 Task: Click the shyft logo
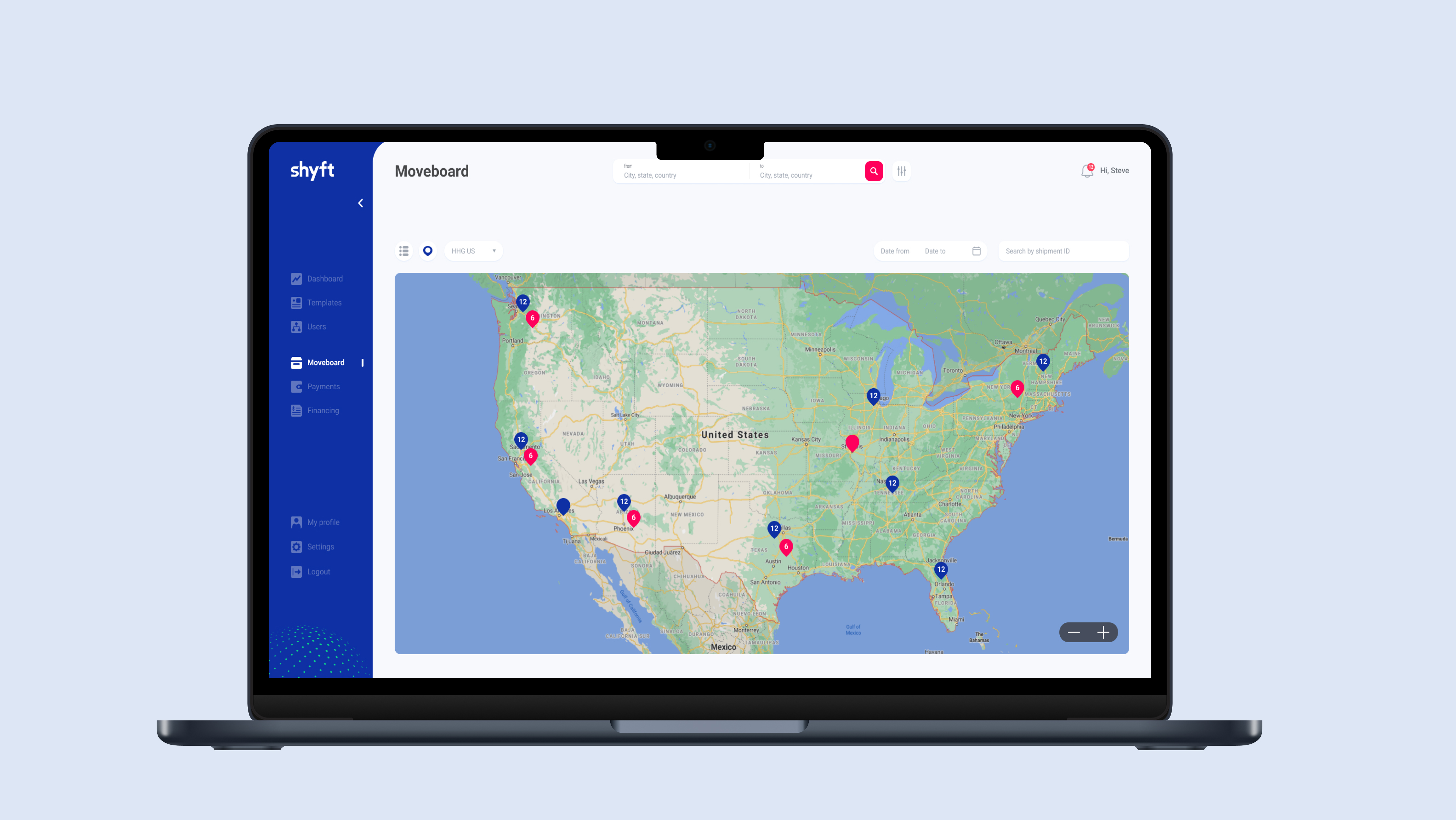pos(312,170)
